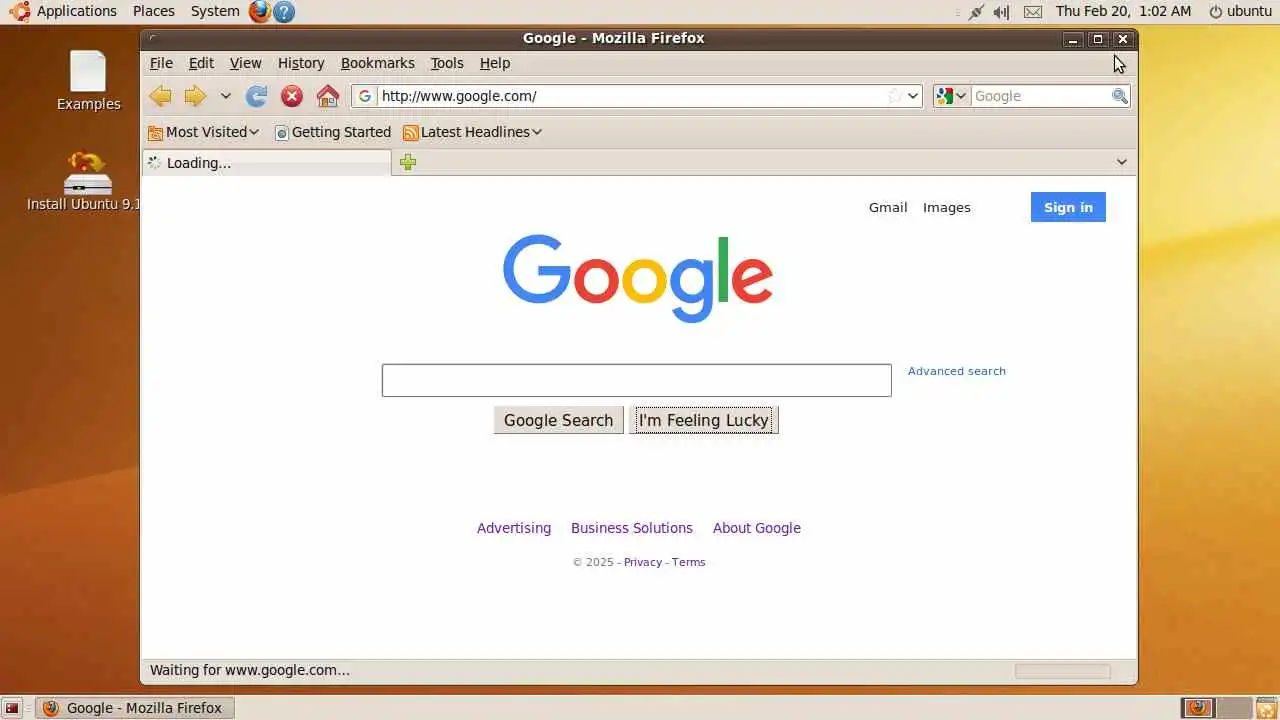1280x720 pixels.
Task: Bookmark the page with the star icon
Action: click(895, 96)
